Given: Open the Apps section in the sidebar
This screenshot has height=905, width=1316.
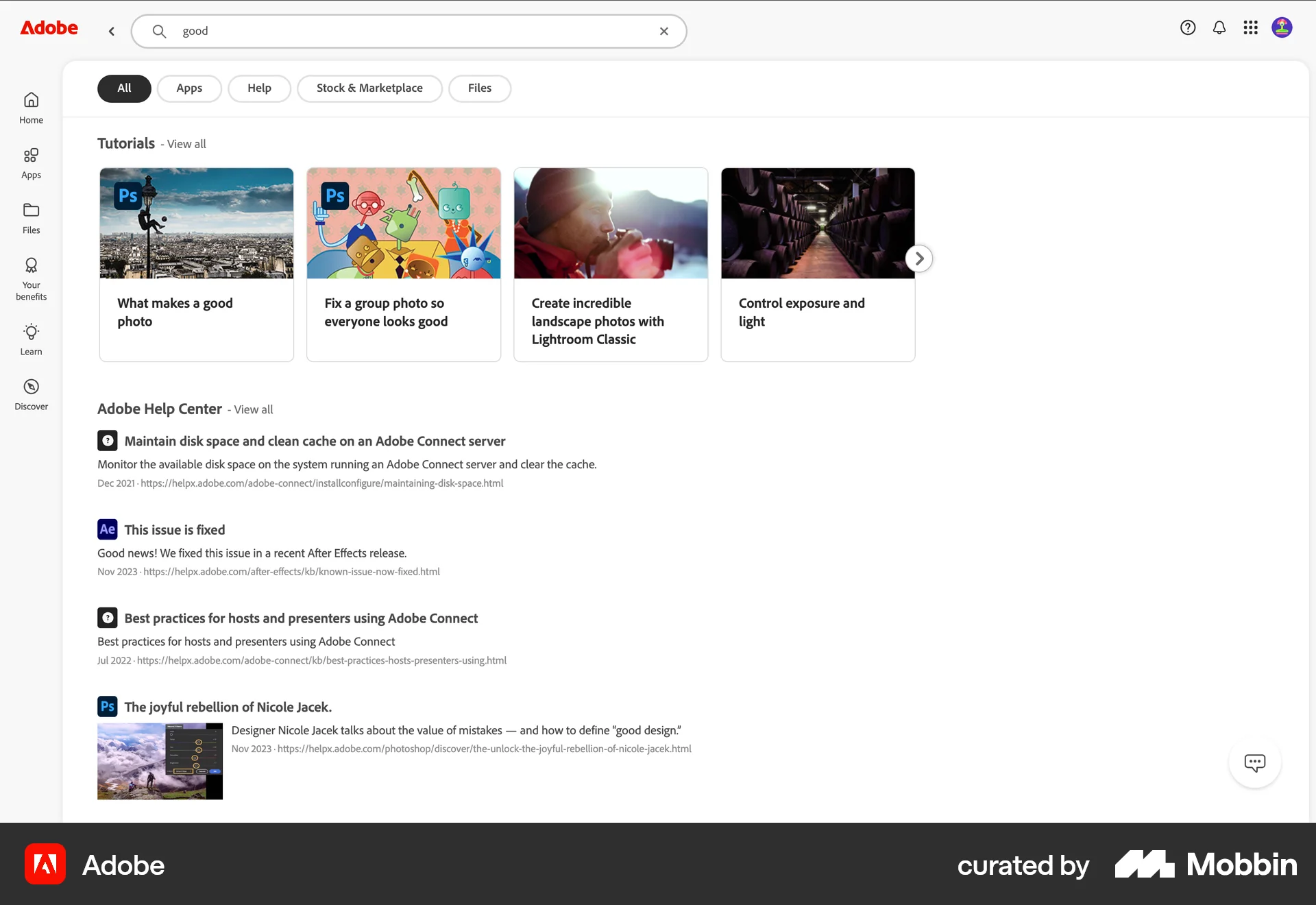Looking at the screenshot, I should (x=31, y=163).
